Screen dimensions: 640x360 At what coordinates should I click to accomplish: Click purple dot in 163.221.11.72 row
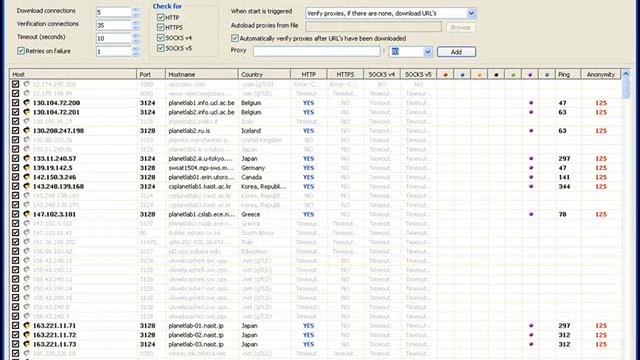coord(531,335)
